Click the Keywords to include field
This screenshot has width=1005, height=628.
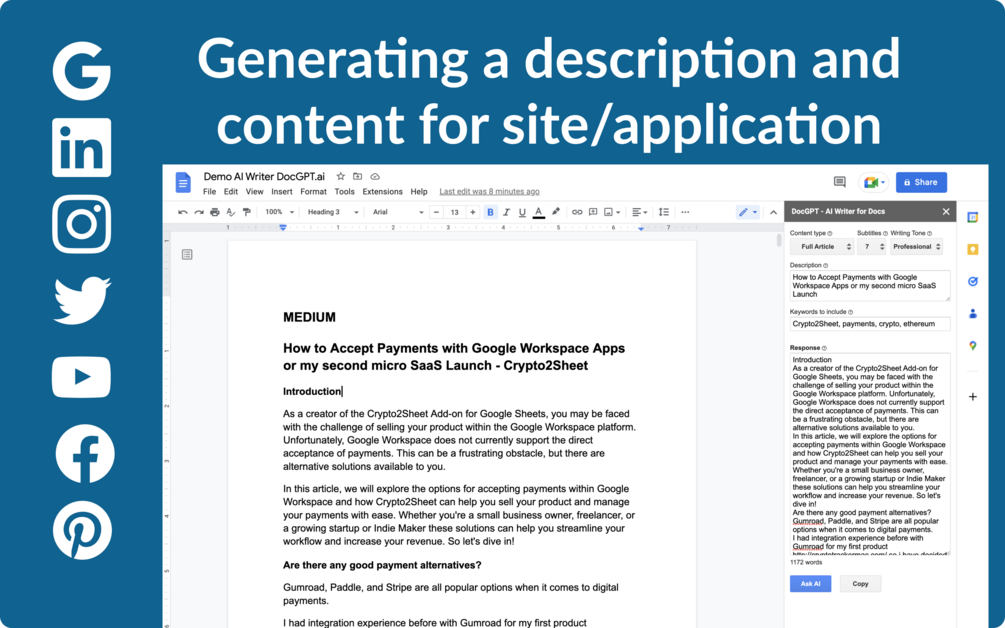(870, 324)
